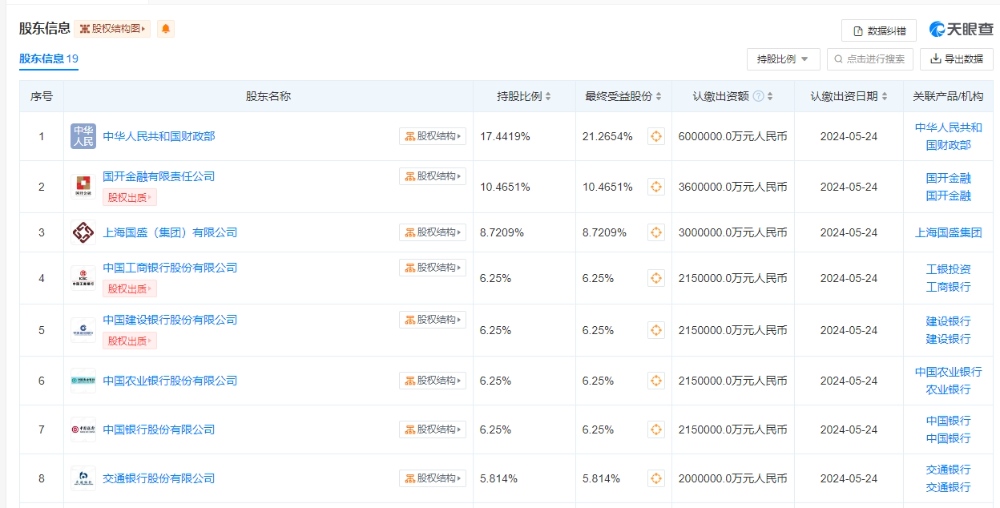The height and width of the screenshot is (508, 1000).
Task: Click beneficiary target icon for 21.2654%
Action: [656, 136]
